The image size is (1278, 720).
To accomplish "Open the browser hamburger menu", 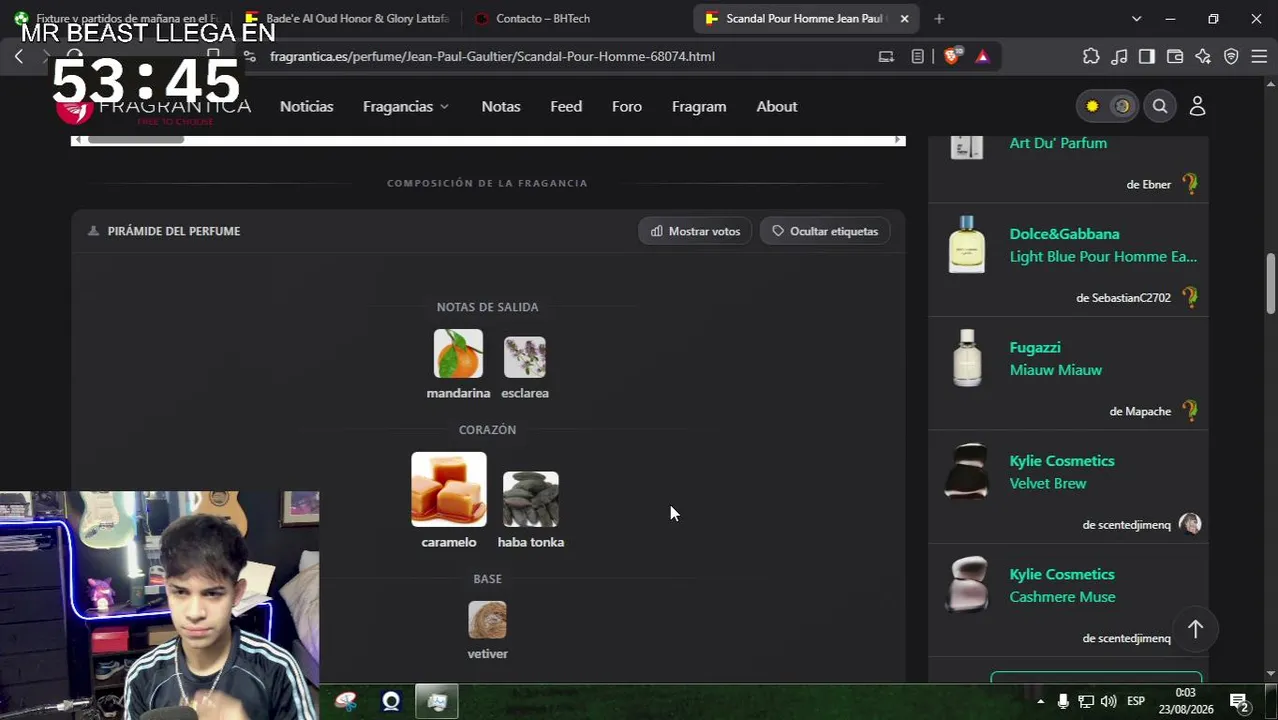I will tap(1259, 56).
